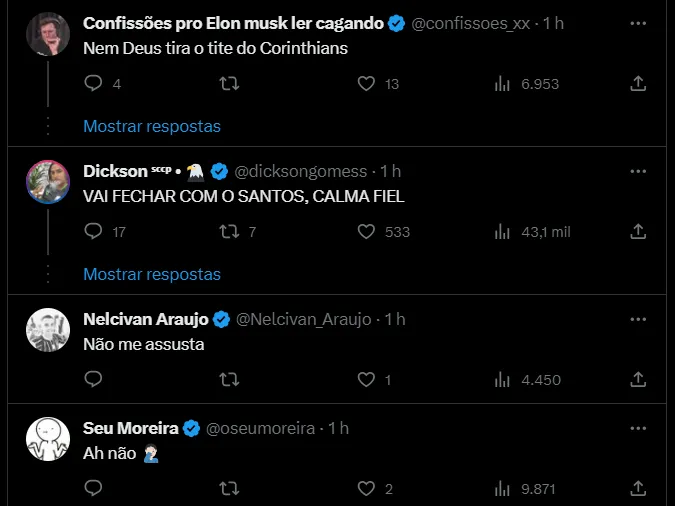Like Dickson's tweet with 533 likes

point(366,232)
